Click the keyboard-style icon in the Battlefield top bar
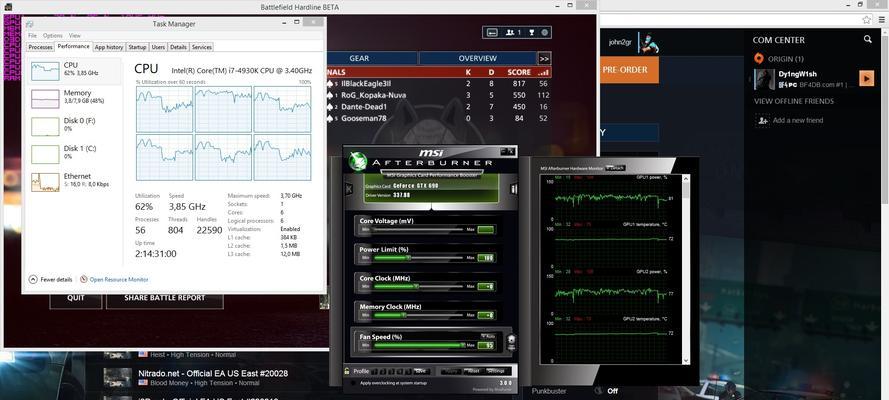This screenshot has width=889, height=400. click(x=492, y=32)
